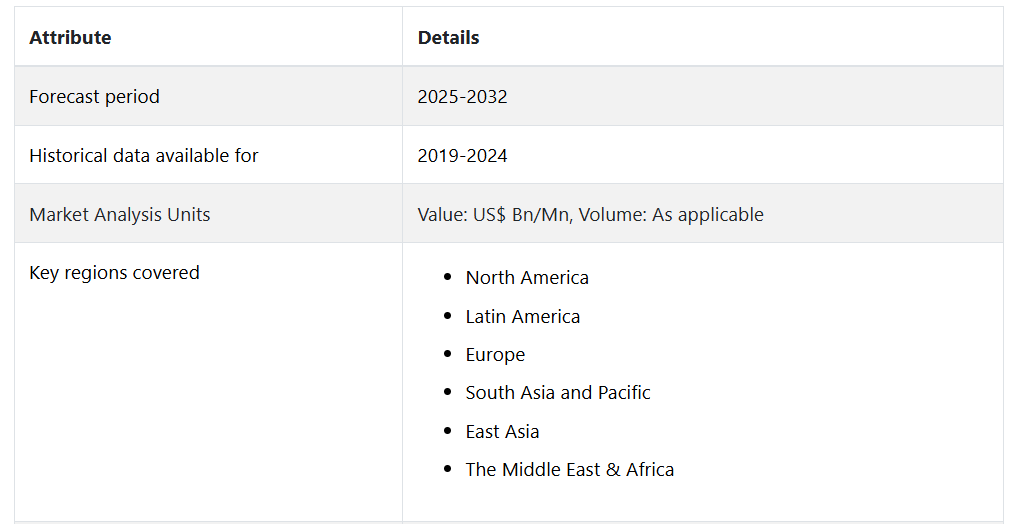Click South Asia and Pacific entry
This screenshot has height=524, width=1010.
[x=558, y=393]
